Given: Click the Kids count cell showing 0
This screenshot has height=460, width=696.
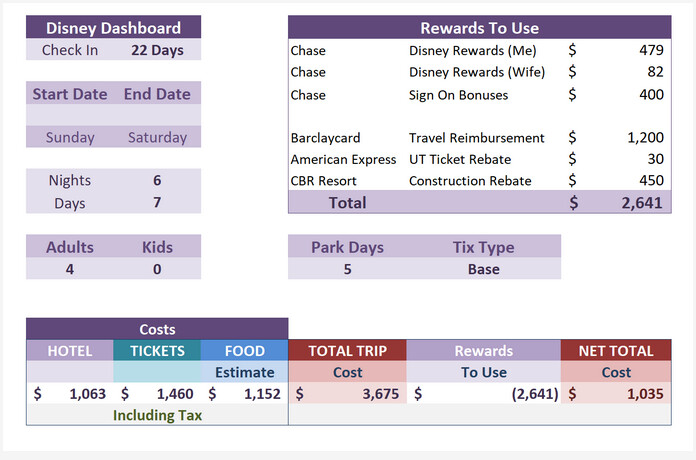Looking at the screenshot, I should click(157, 269).
